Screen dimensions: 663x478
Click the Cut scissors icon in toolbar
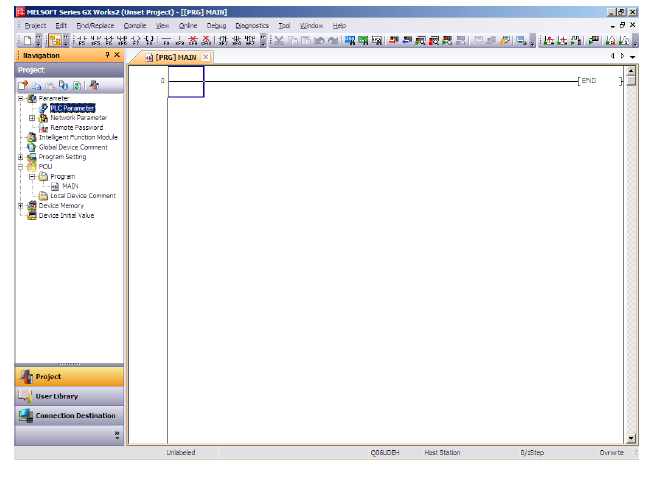(x=279, y=40)
